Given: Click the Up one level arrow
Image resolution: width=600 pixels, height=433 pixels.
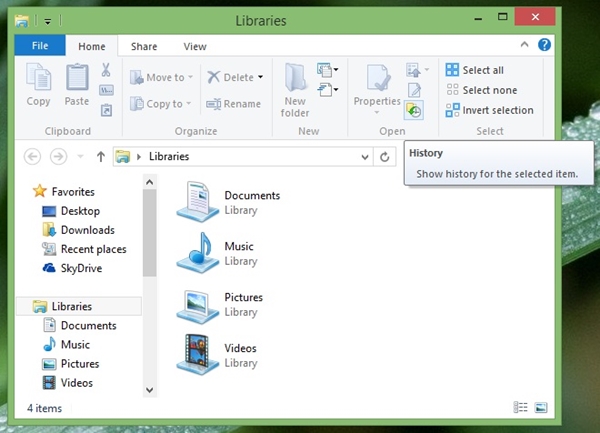Looking at the screenshot, I should pos(100,157).
